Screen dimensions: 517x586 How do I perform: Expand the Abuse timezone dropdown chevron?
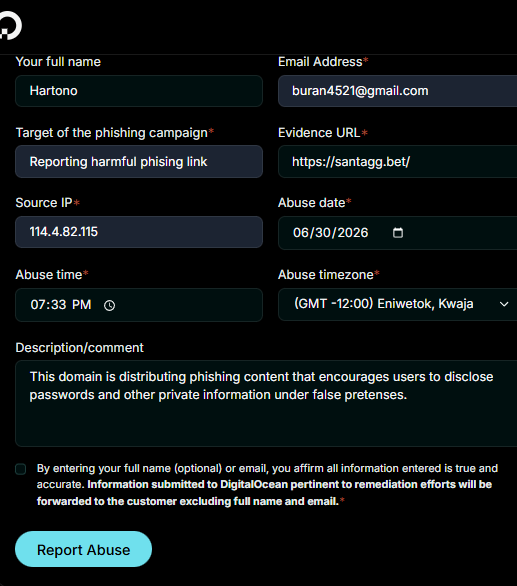coord(504,304)
